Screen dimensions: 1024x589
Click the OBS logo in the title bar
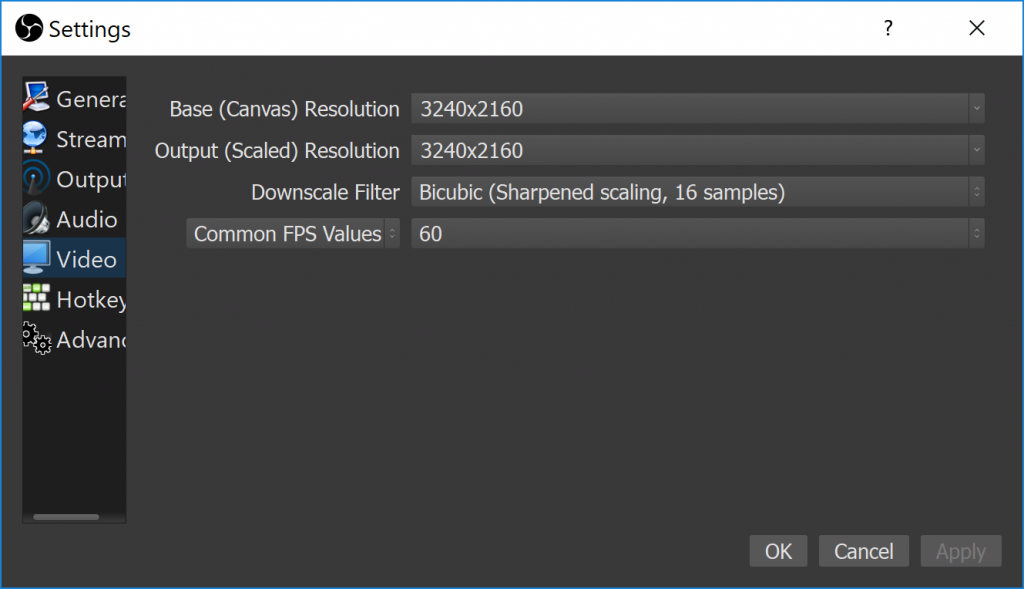point(28,28)
